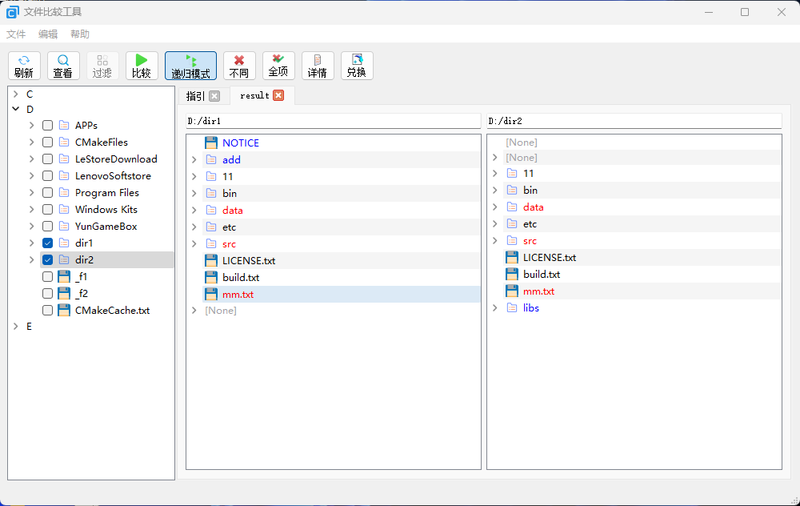Select NOTICE file in dir1 pane
The image size is (800, 506).
[240, 143]
